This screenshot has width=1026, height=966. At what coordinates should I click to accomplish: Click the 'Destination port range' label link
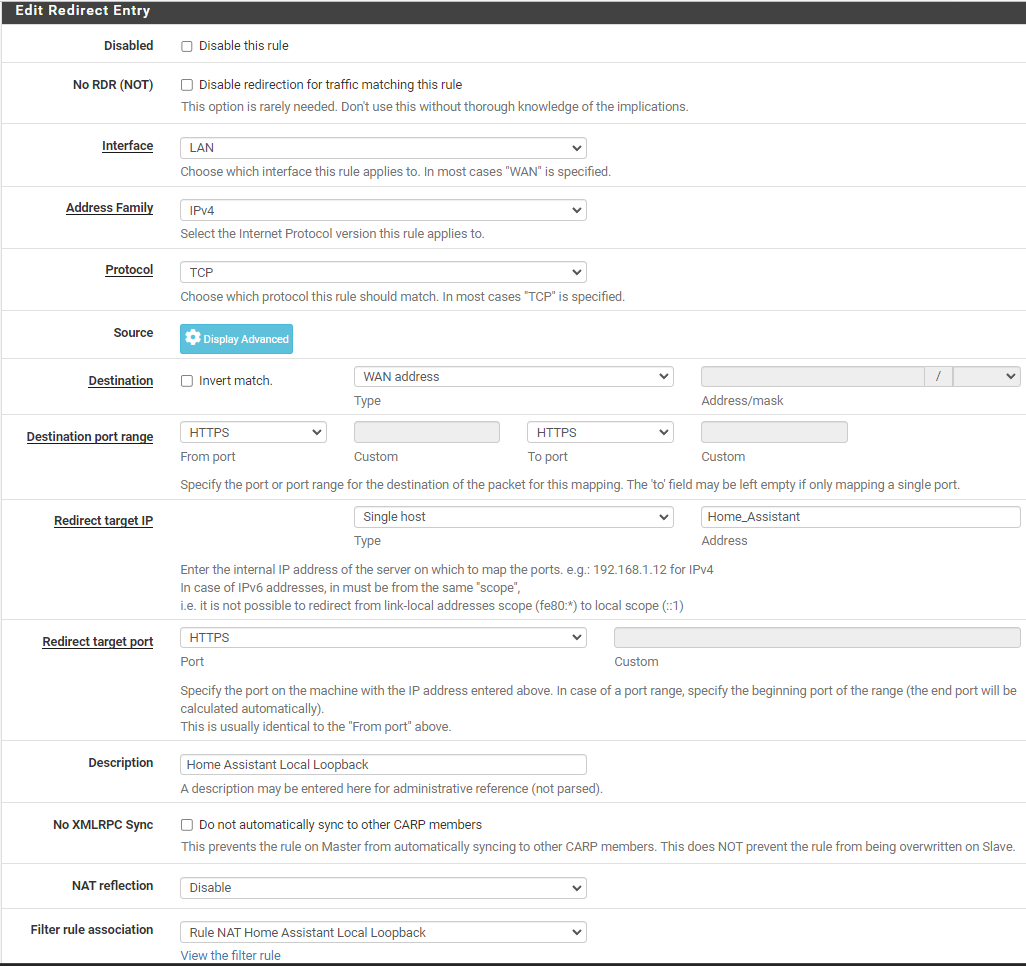click(x=90, y=437)
